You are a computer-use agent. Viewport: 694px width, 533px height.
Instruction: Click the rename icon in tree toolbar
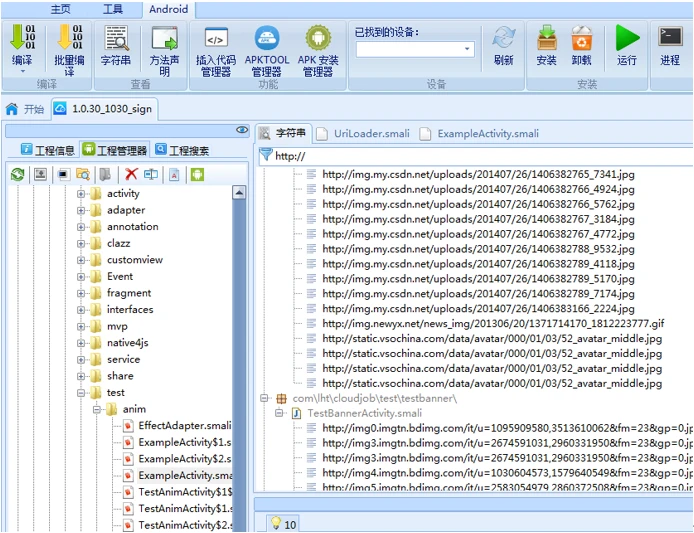151,174
